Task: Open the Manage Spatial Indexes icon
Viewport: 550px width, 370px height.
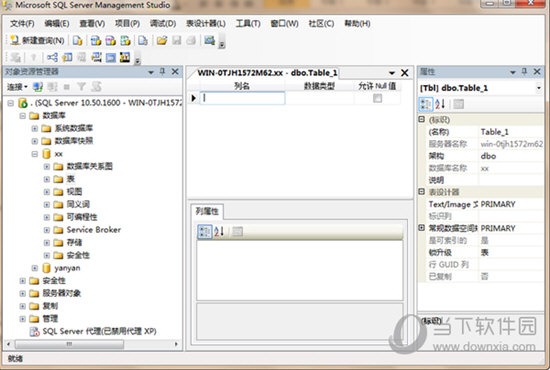Action: tap(125, 57)
